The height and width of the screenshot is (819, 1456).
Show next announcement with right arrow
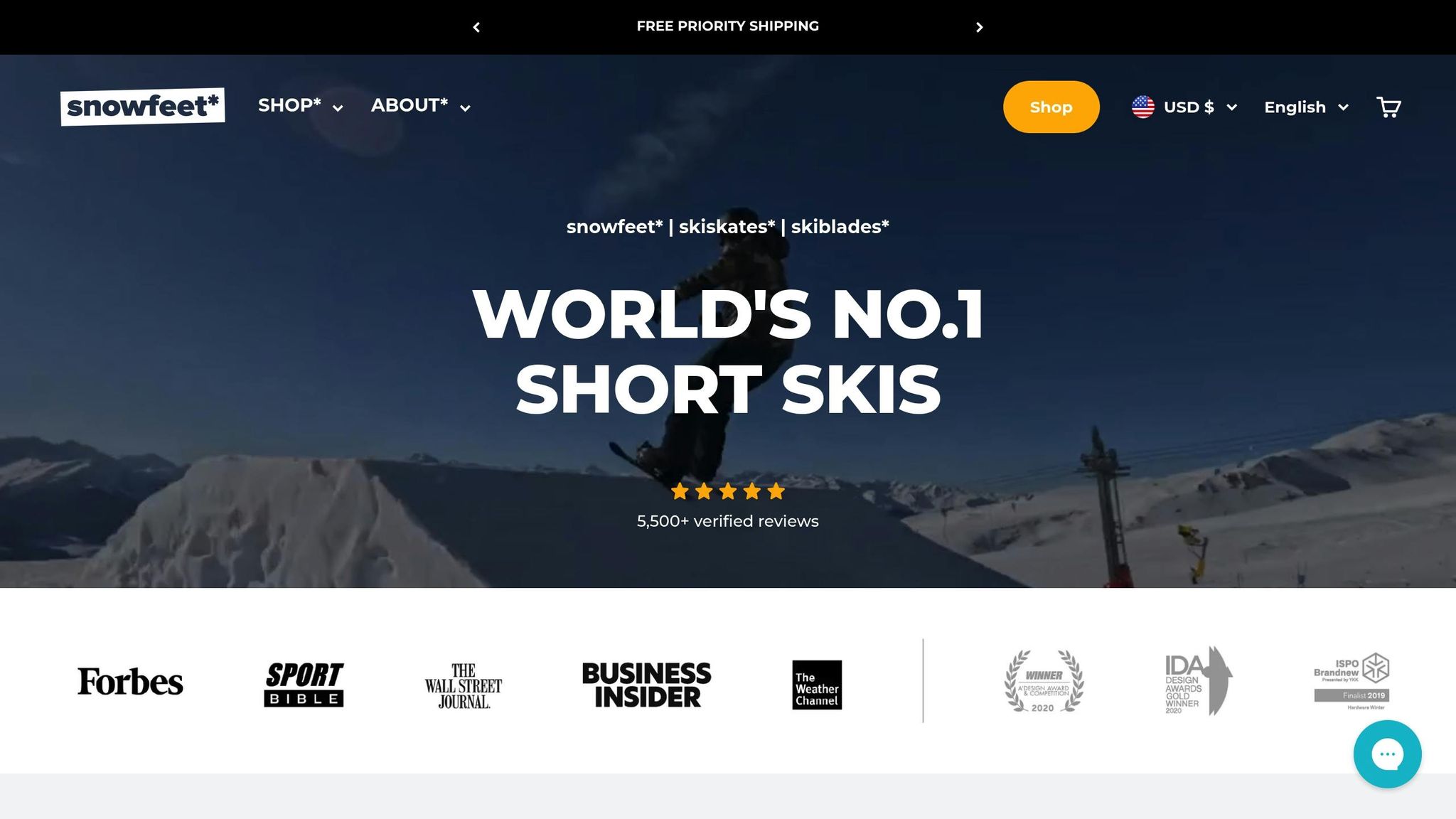click(x=979, y=27)
